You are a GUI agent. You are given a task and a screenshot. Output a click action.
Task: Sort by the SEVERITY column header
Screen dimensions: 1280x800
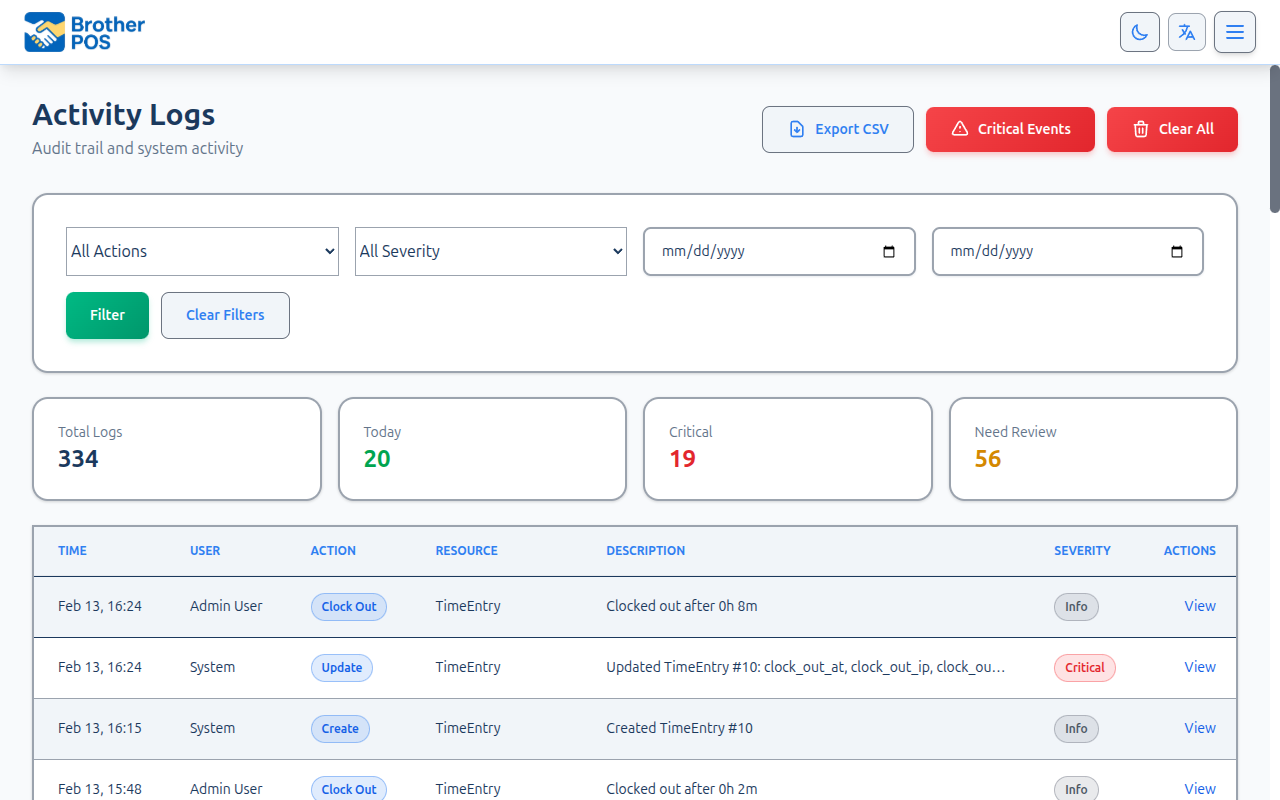click(x=1083, y=550)
